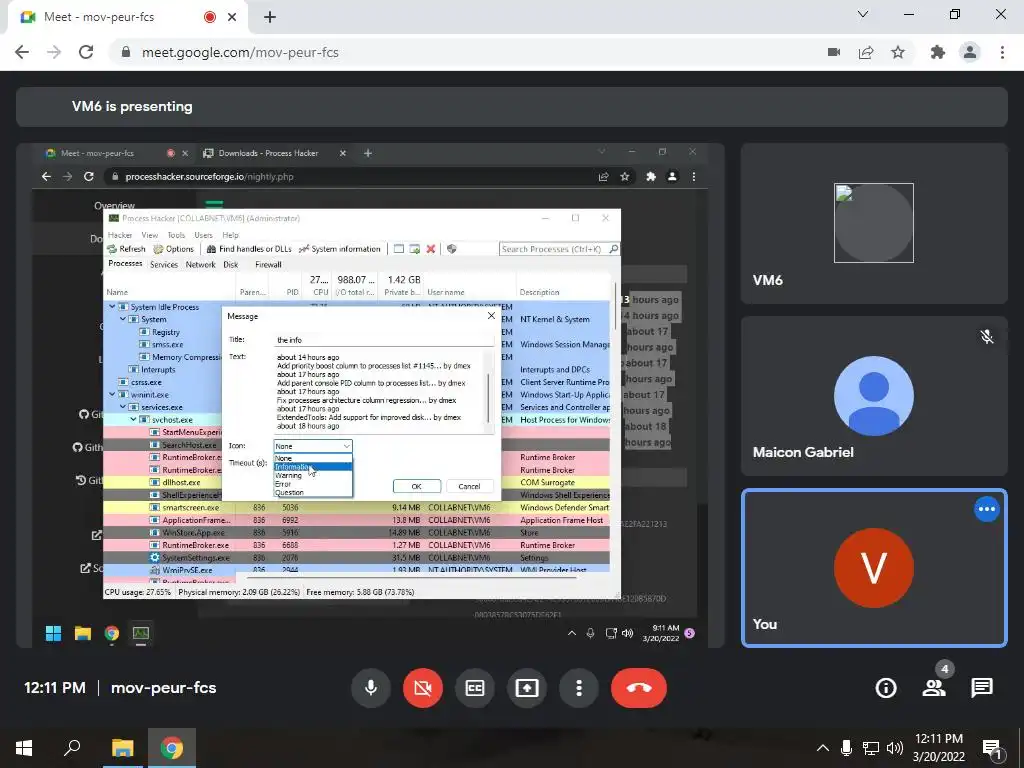Click Chrome icon on the taskbar
The height and width of the screenshot is (768, 1024).
pyautogui.click(x=172, y=748)
